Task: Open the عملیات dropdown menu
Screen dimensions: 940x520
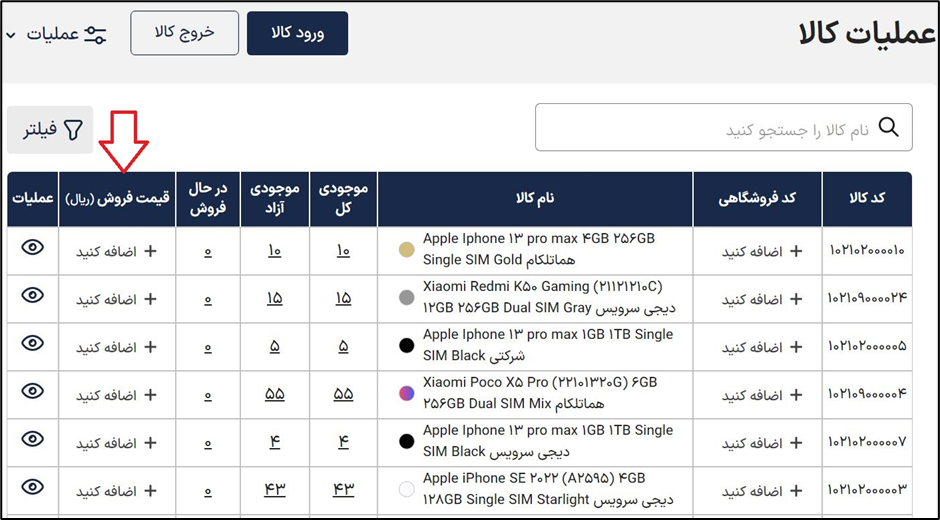Action: (x=56, y=34)
